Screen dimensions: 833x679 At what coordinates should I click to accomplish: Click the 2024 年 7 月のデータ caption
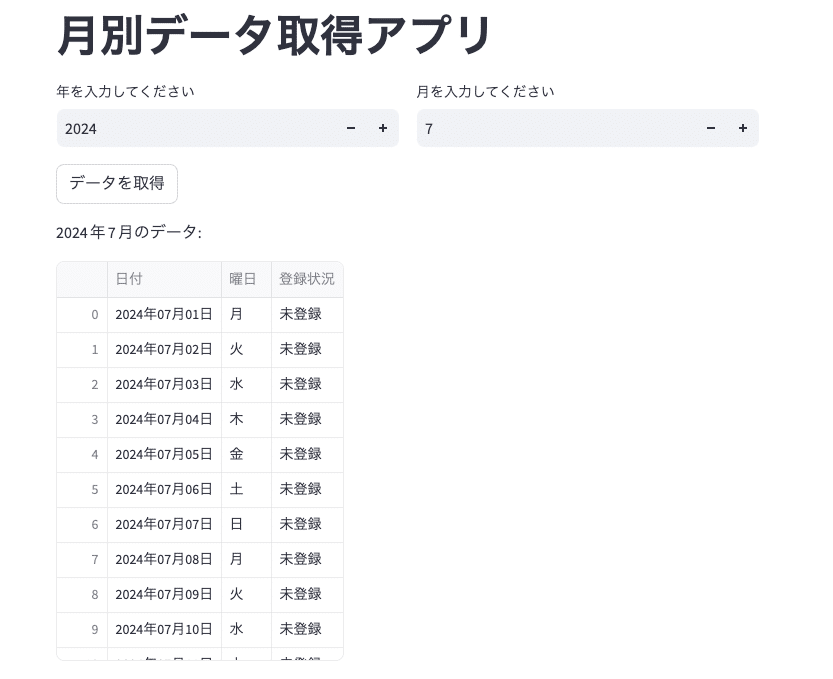click(x=129, y=232)
